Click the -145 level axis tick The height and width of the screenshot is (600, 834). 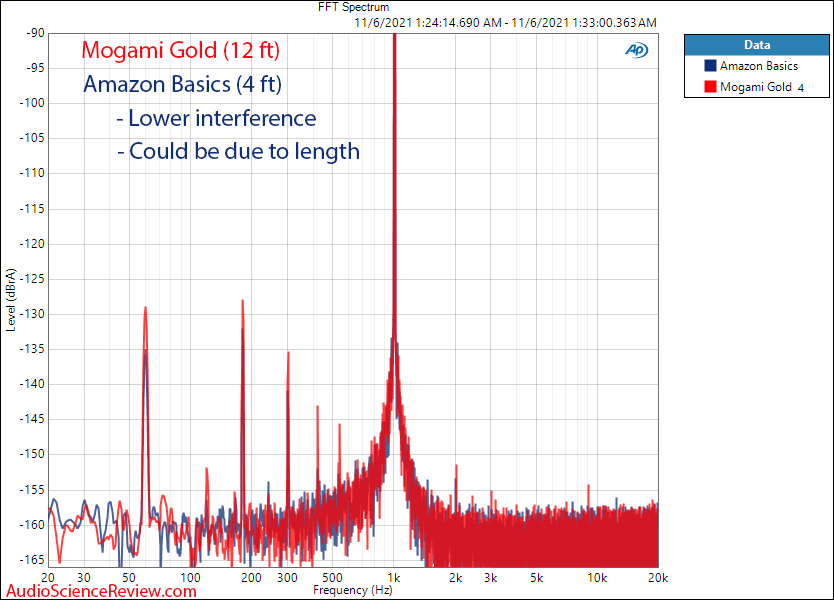32,419
